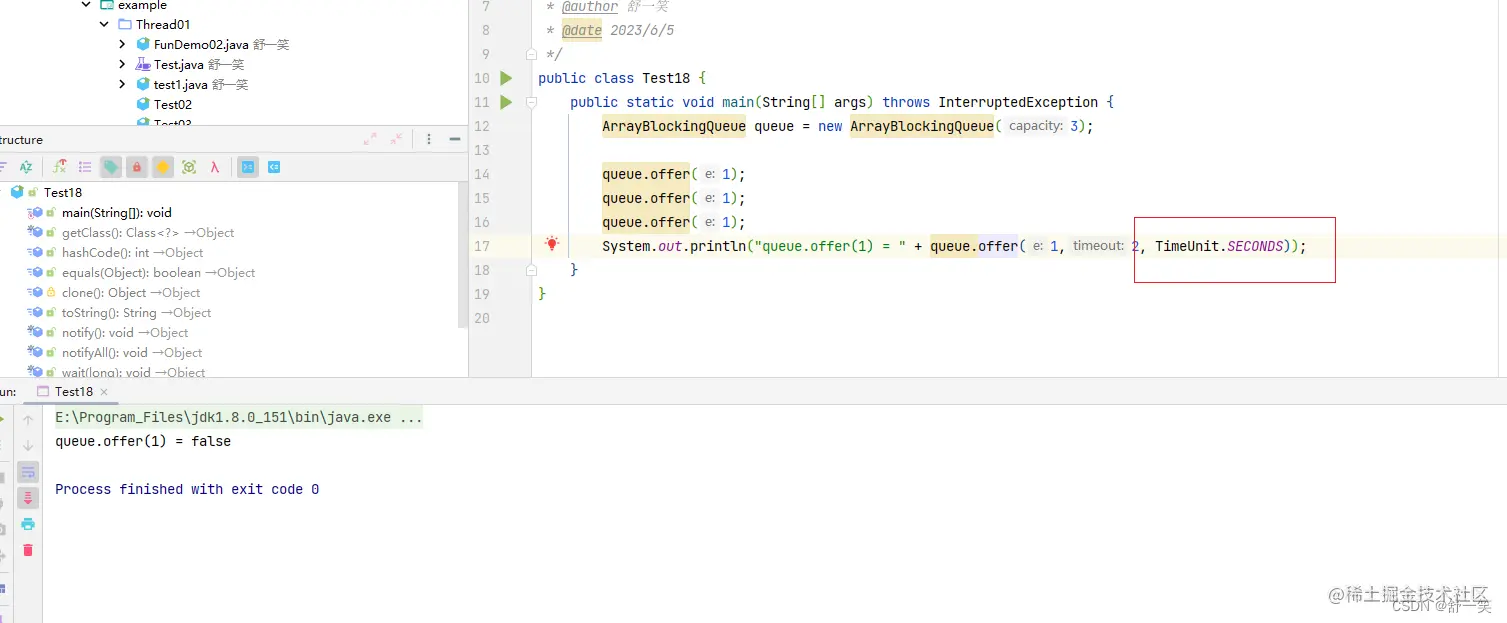Toggle scroll to end in Run console
Viewport: 1507px width, 623px height.
click(28, 498)
